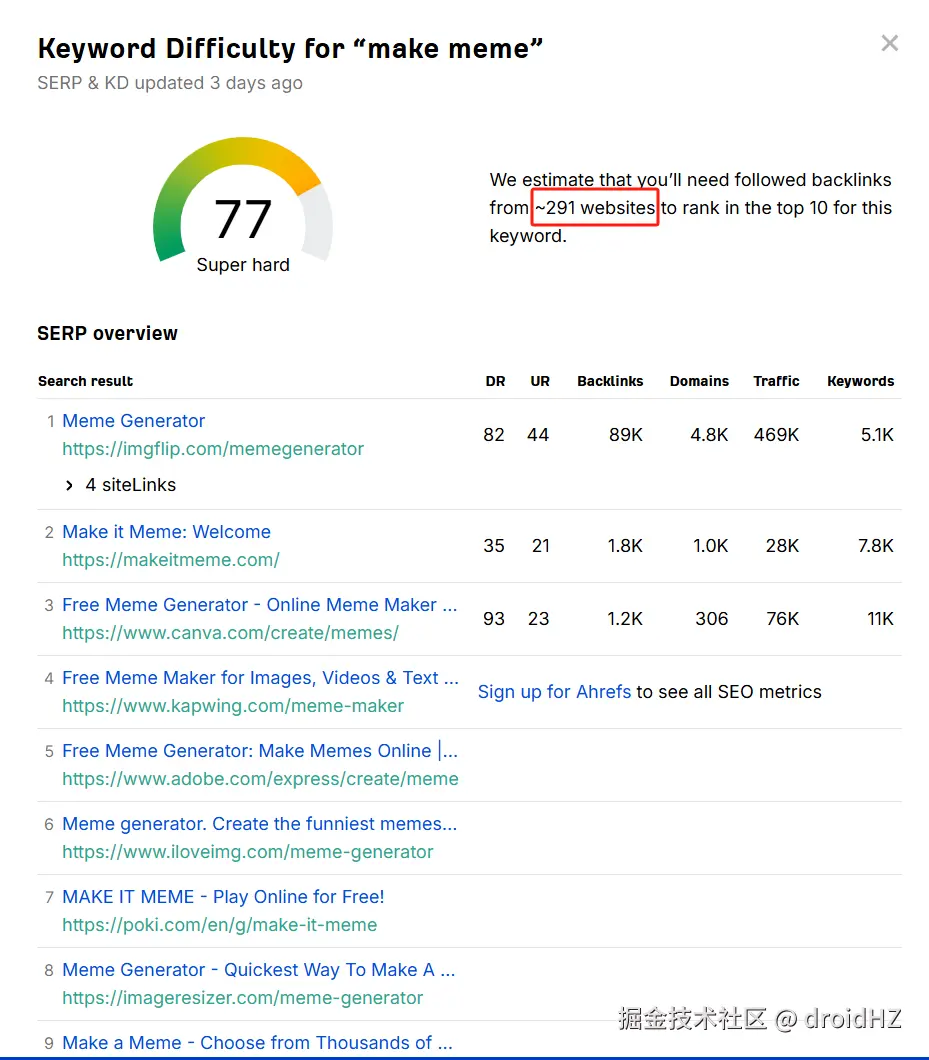Open Free Meme Generator: Make Memes Online result
Viewport: 929px width, 1060px height.
tap(260, 750)
